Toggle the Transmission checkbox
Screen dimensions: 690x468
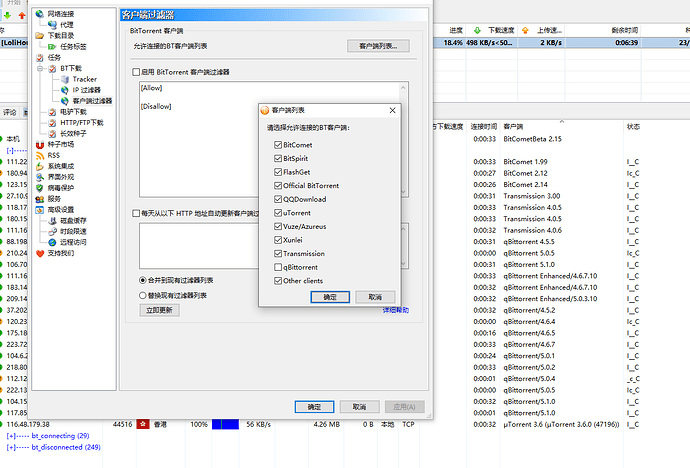click(x=278, y=254)
